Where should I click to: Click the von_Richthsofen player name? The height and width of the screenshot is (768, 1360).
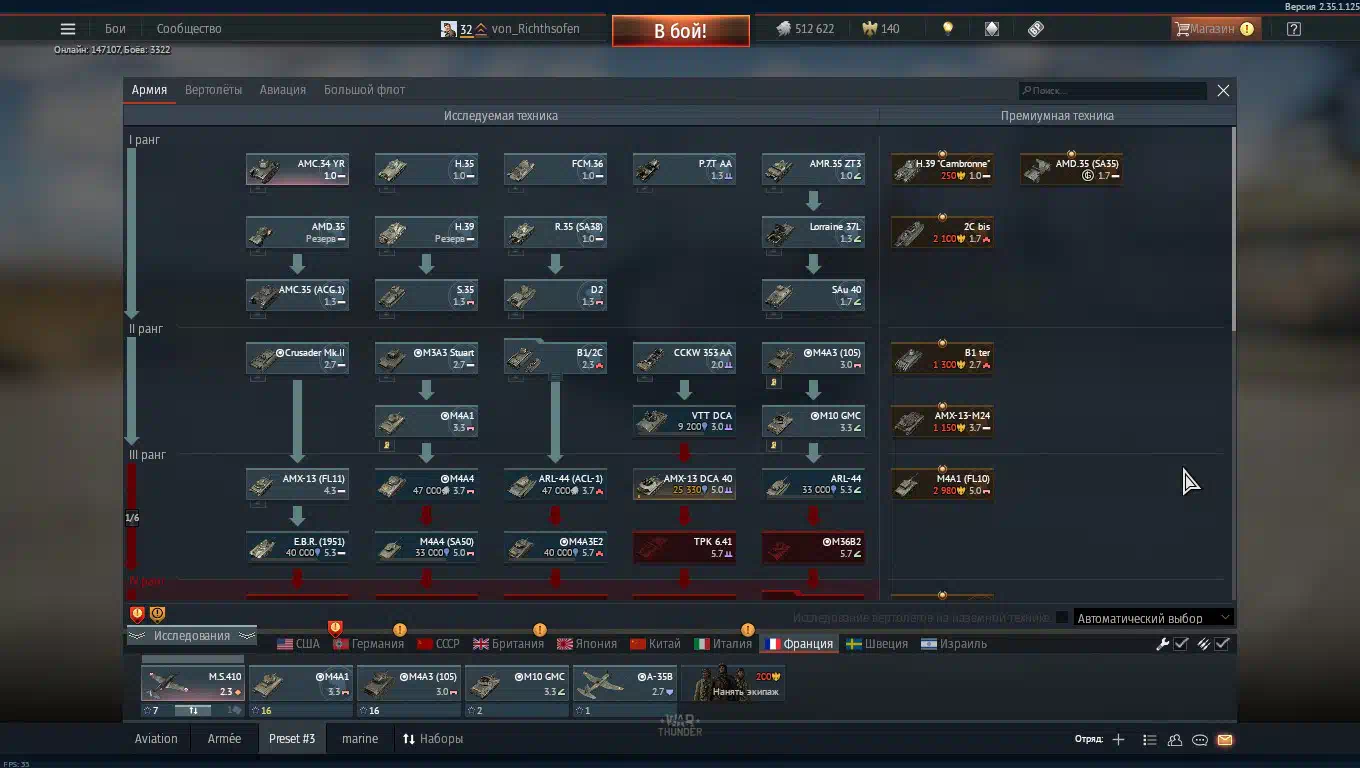pos(535,29)
